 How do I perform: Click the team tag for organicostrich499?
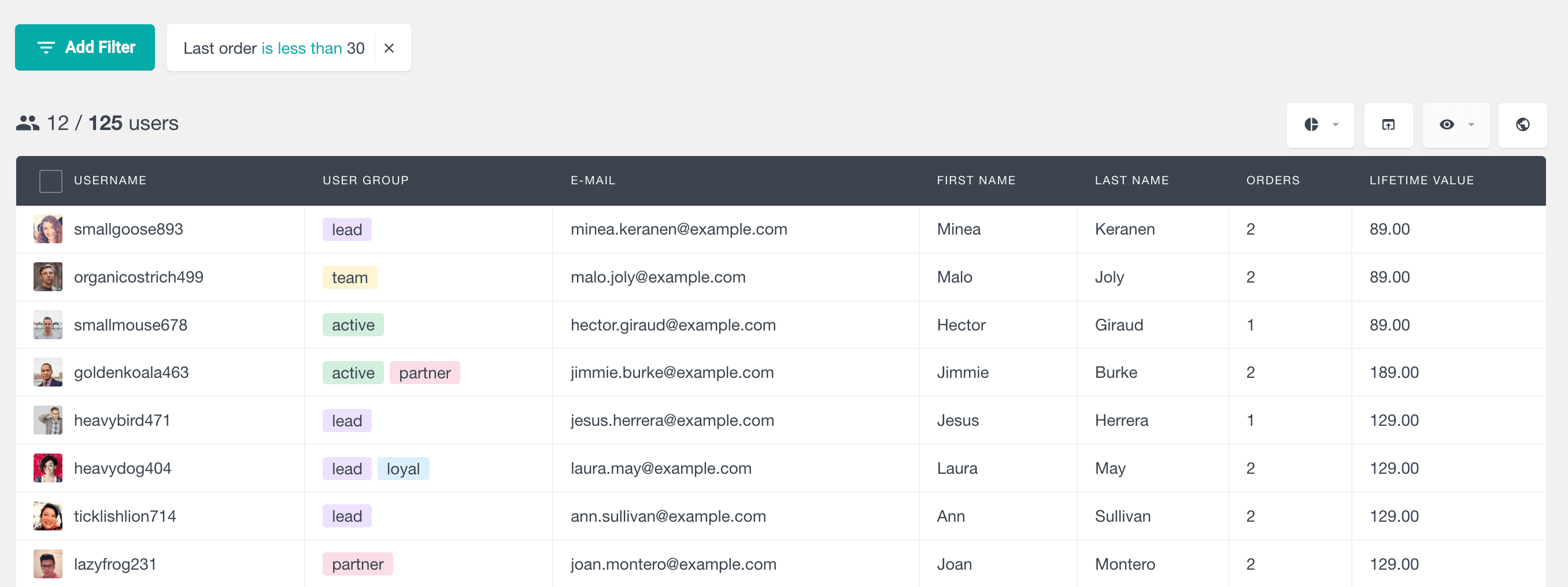350,277
